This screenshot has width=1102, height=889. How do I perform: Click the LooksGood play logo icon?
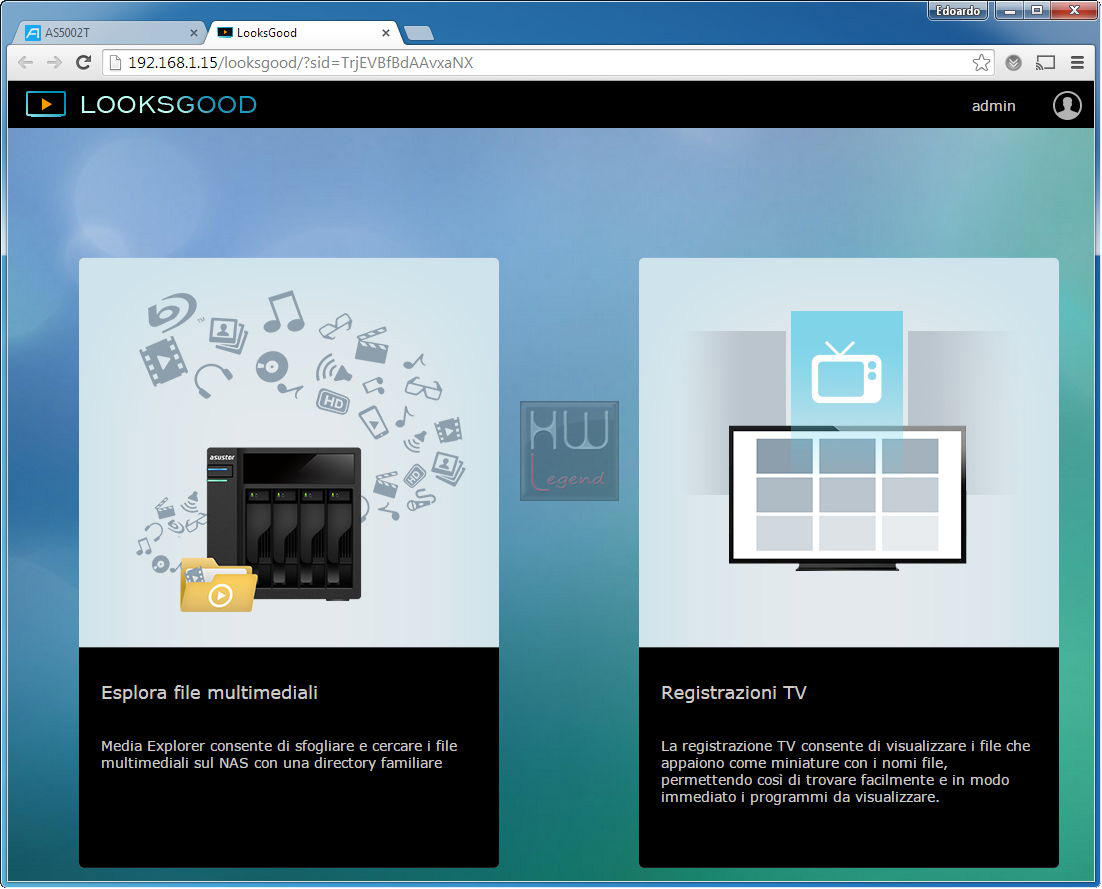[46, 104]
